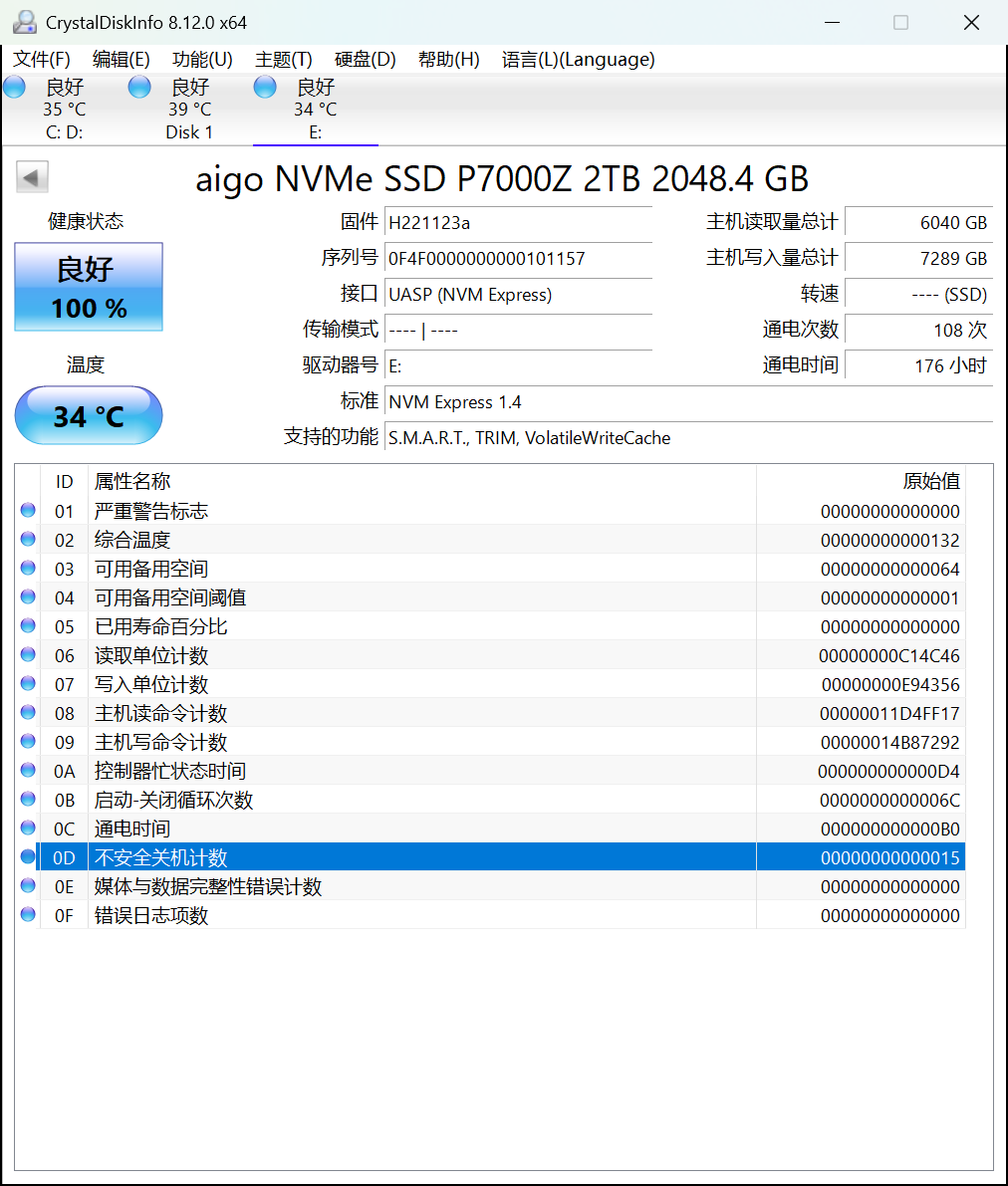1008x1186 pixels.
Task: Open the 语言(L)(Language) menu
Action: [x=578, y=60]
